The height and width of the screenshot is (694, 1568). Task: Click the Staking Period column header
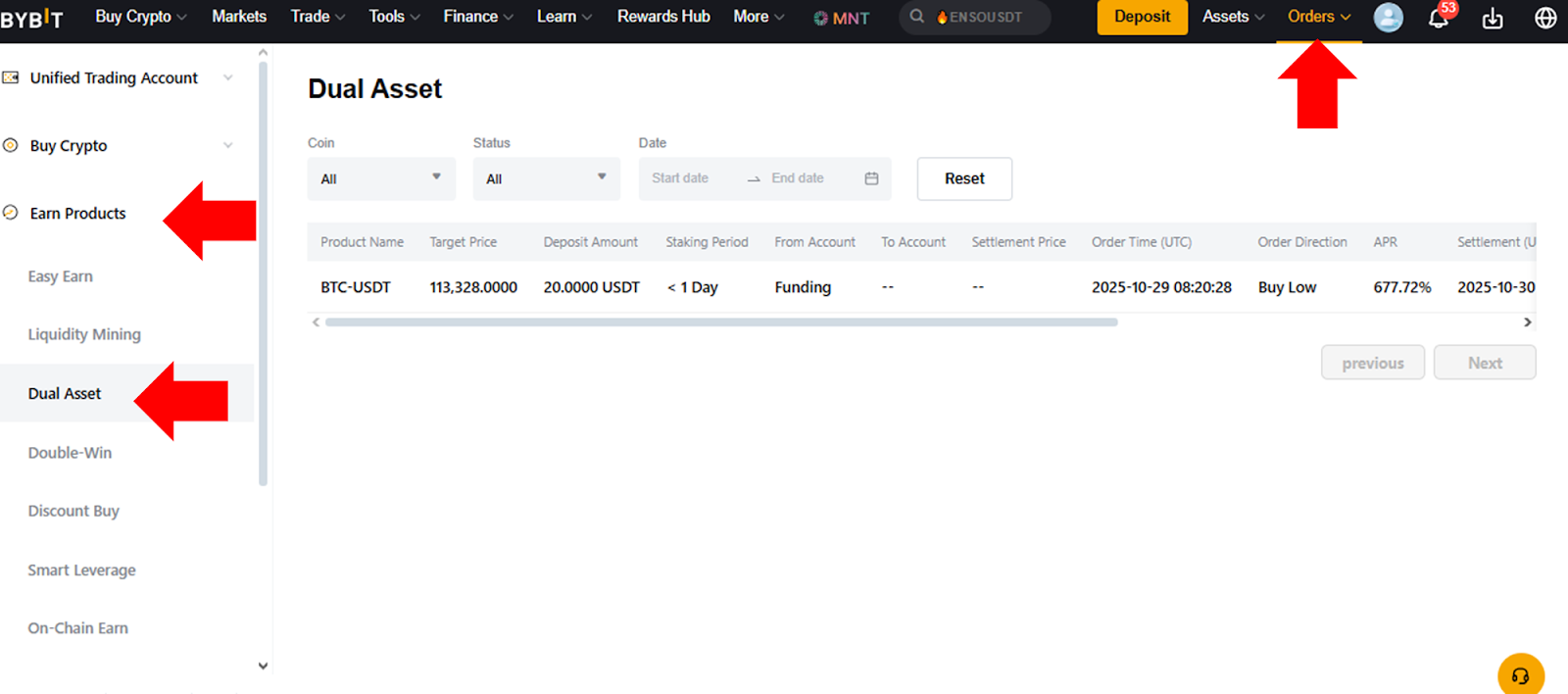click(707, 242)
